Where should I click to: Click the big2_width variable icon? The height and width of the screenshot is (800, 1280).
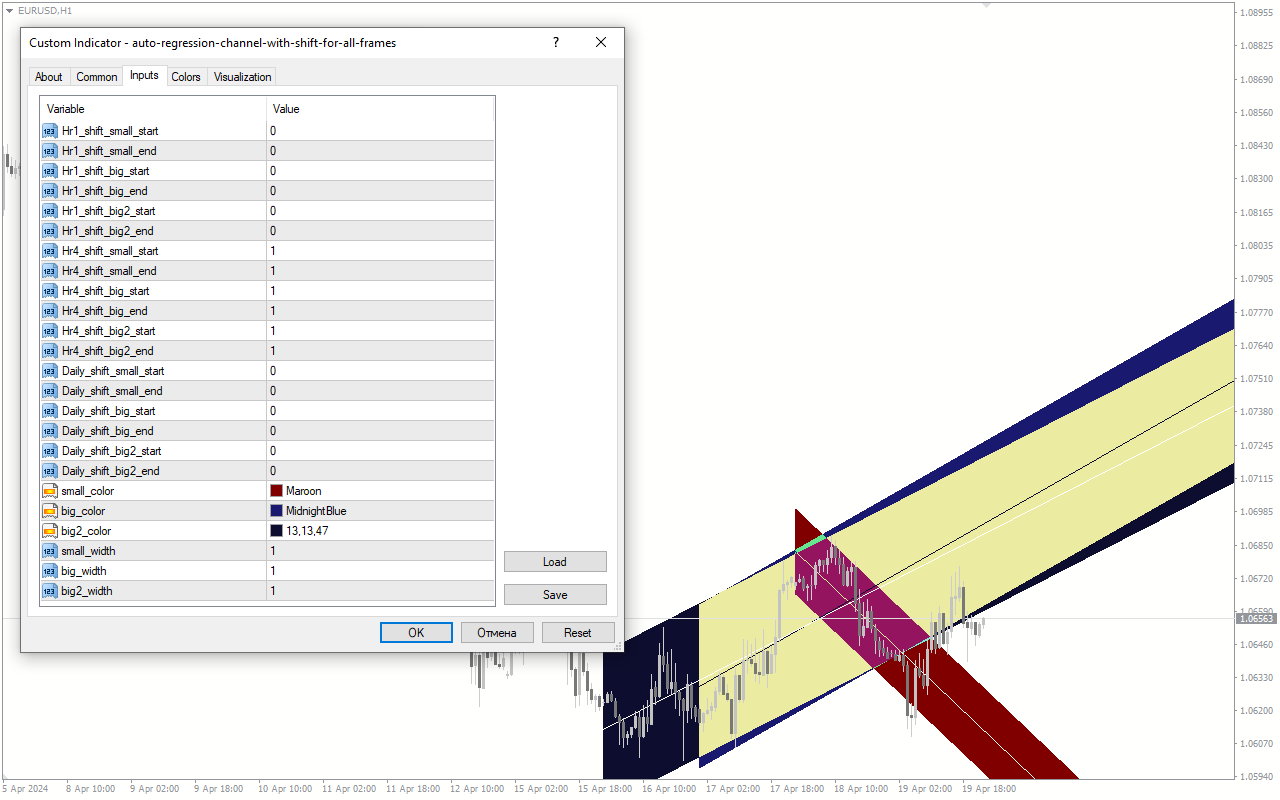click(50, 591)
